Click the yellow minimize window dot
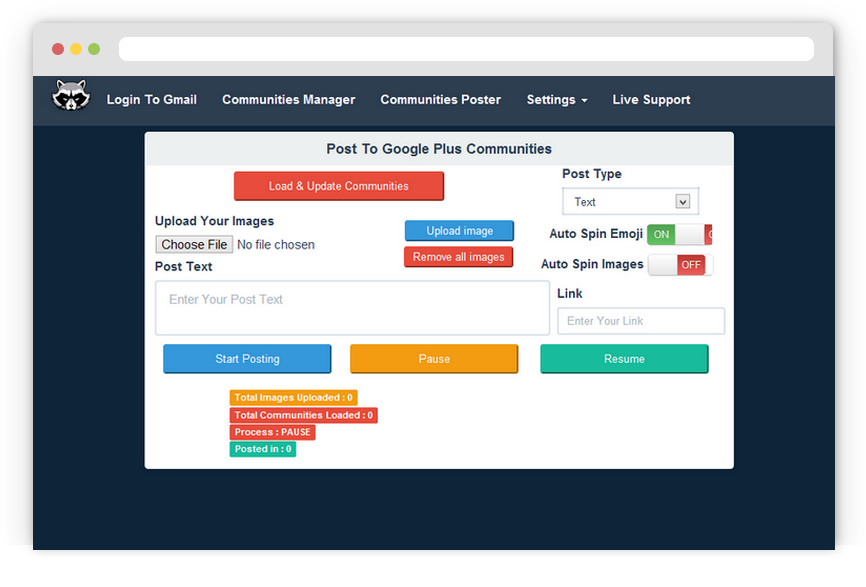866x587 pixels. pyautogui.click(x=76, y=49)
